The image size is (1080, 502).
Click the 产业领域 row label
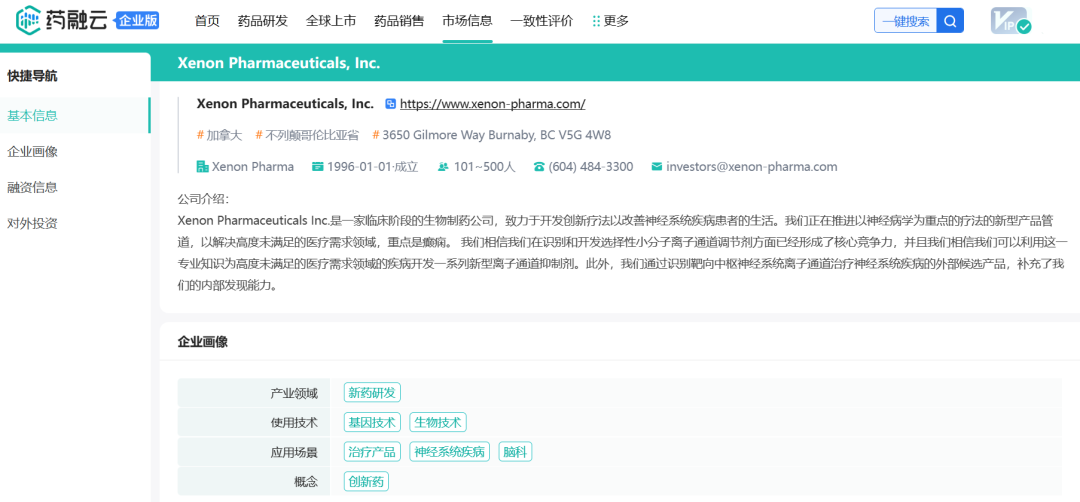(294, 393)
